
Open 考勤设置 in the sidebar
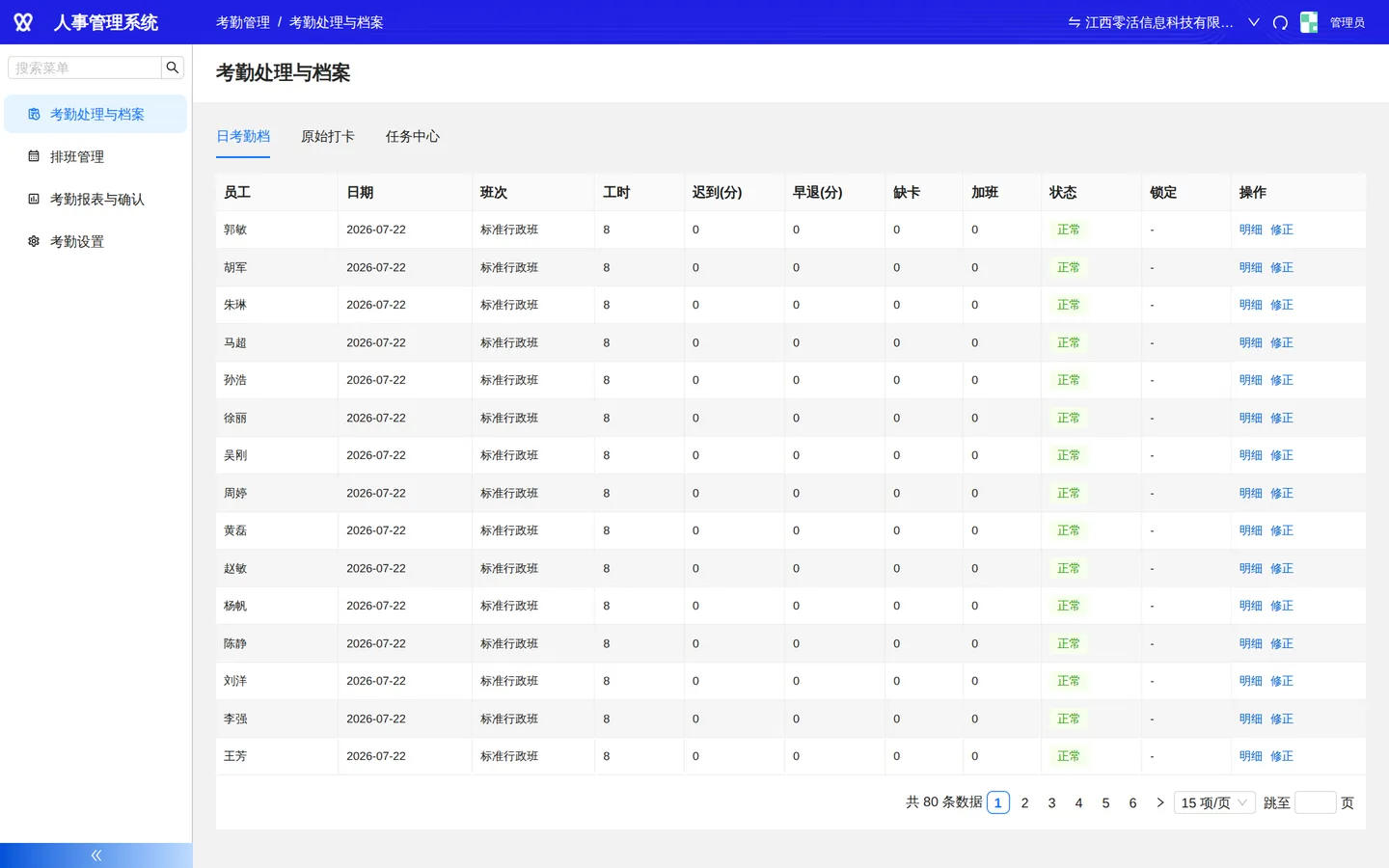(95, 241)
